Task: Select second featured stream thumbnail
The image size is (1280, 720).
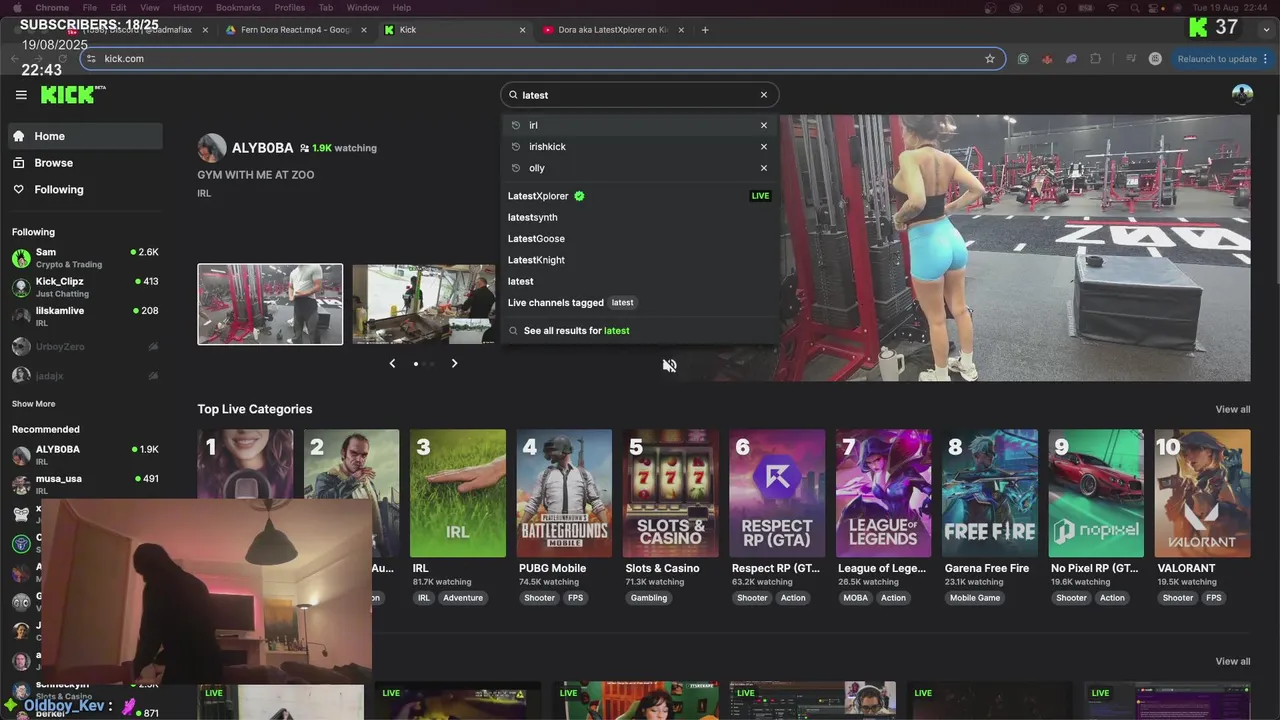Action: point(424,304)
